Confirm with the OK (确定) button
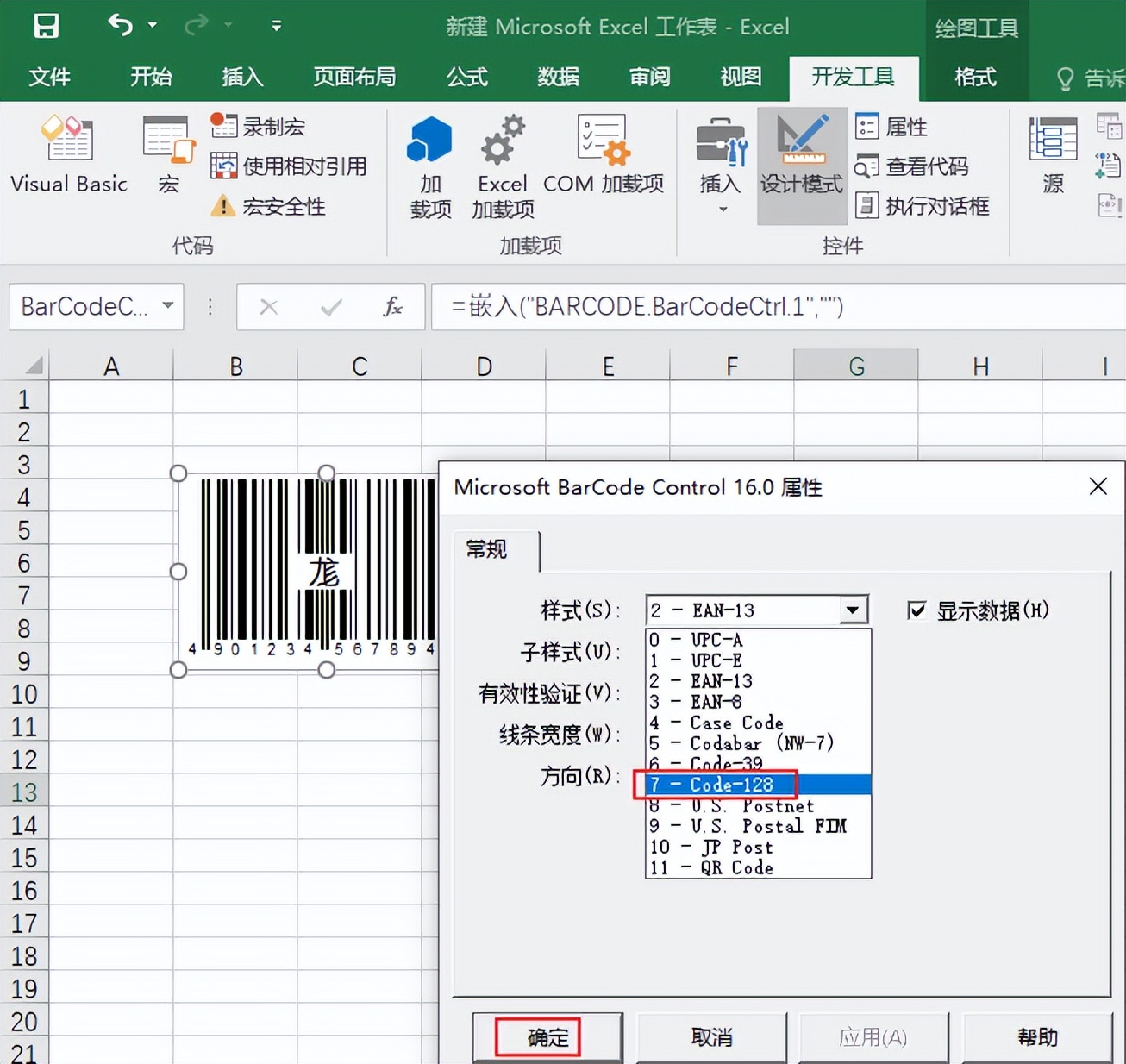This screenshot has width=1126, height=1064. 547,1037
